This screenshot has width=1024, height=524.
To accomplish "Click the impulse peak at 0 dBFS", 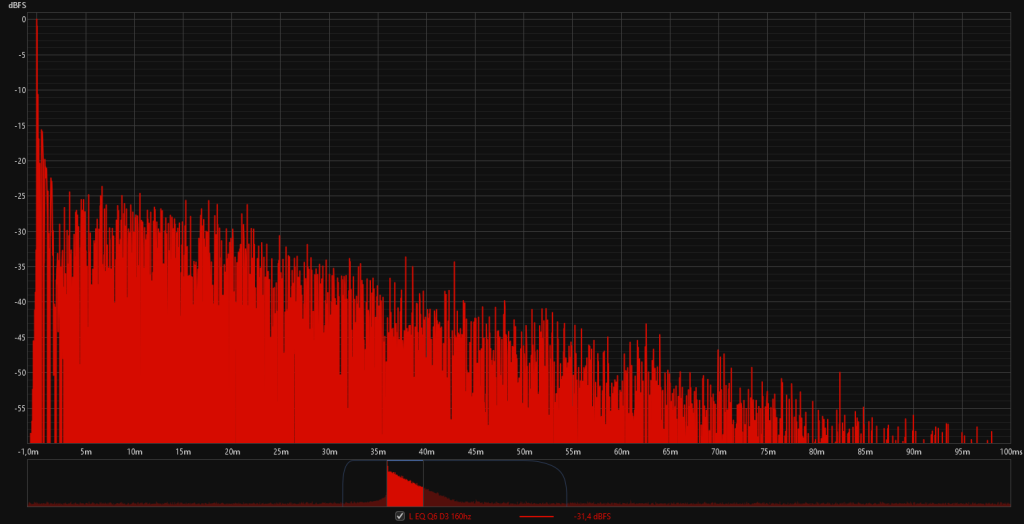I will [x=37, y=20].
